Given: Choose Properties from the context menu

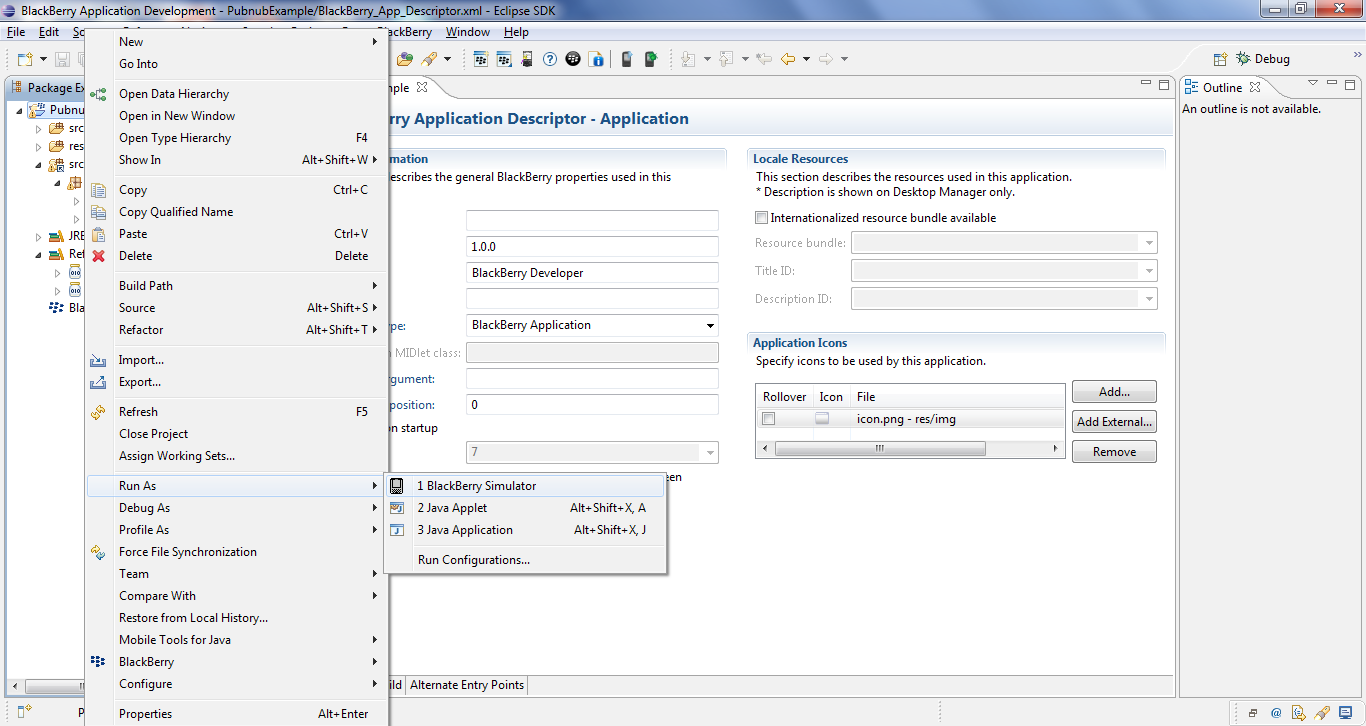Looking at the screenshot, I should tap(236, 714).
